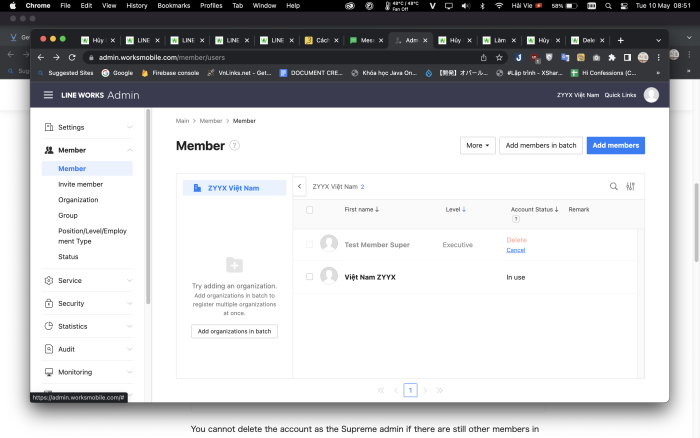Open the Apple menu

click(12, 6)
